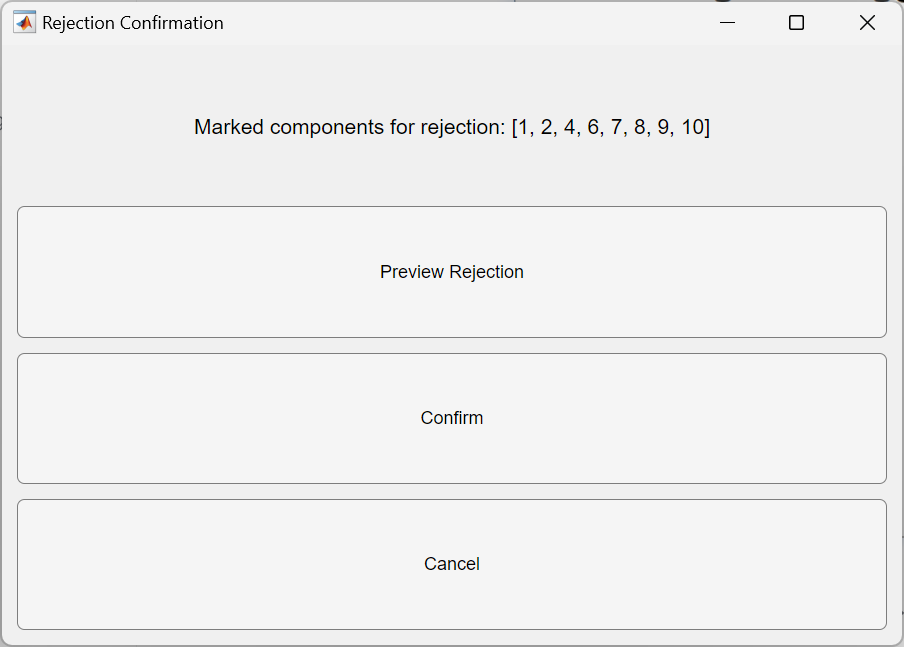Preview the rejection of marked components
The height and width of the screenshot is (647, 904).
coord(452,272)
